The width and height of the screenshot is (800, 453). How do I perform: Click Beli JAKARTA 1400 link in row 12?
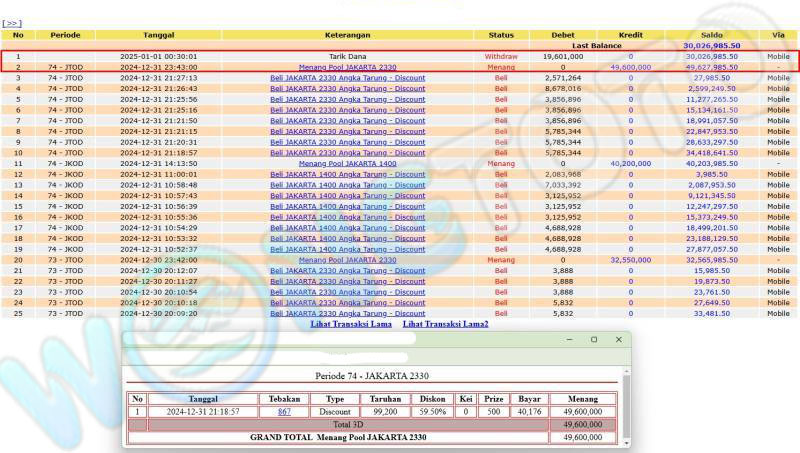(347, 174)
